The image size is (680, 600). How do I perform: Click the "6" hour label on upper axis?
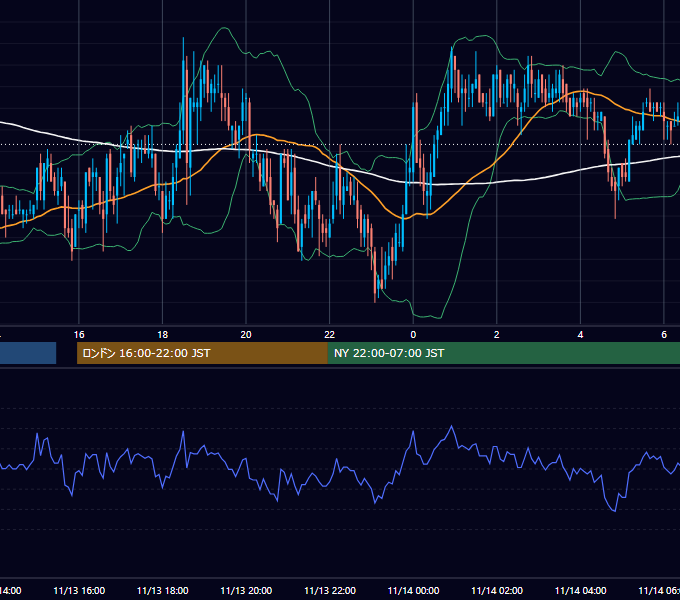tap(664, 335)
